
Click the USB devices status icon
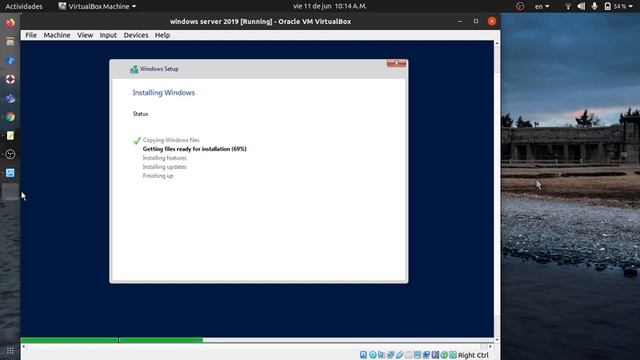coord(400,355)
